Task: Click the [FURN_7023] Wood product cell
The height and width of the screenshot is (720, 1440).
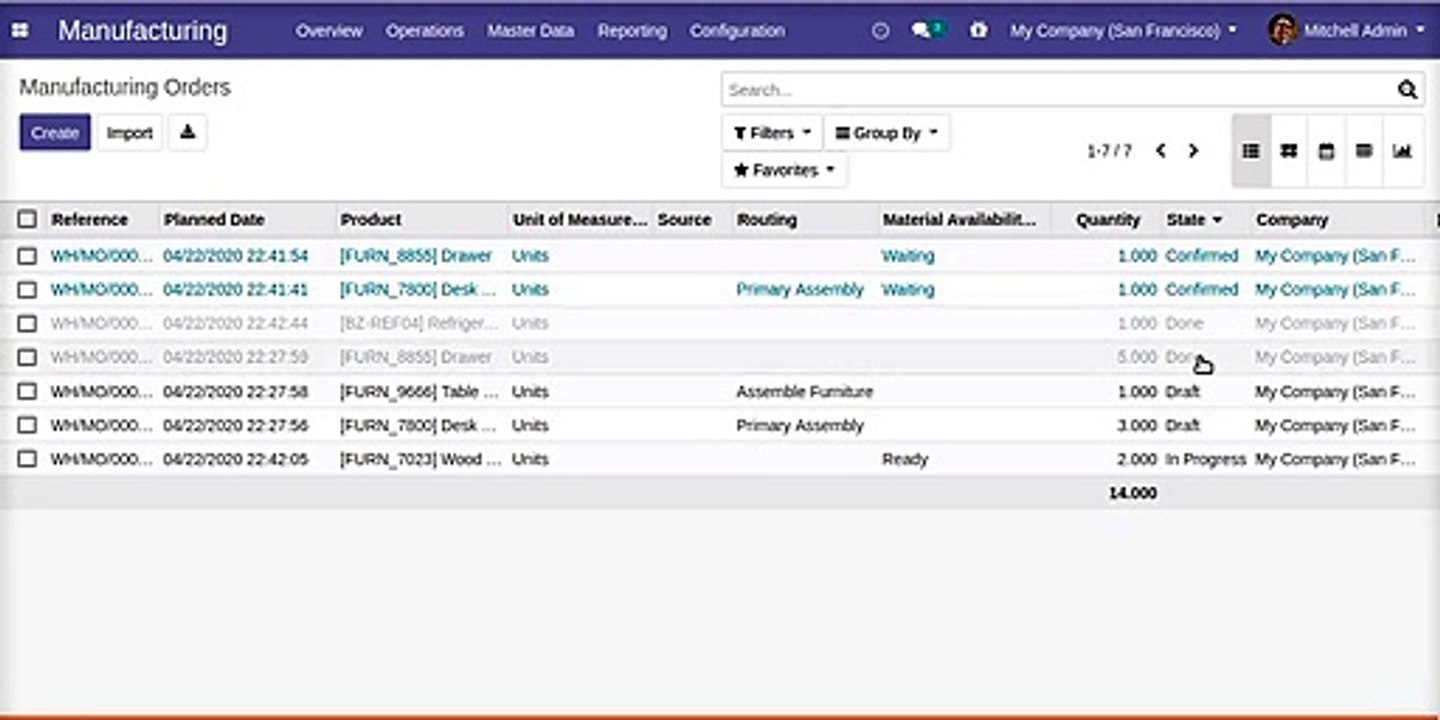Action: point(420,460)
